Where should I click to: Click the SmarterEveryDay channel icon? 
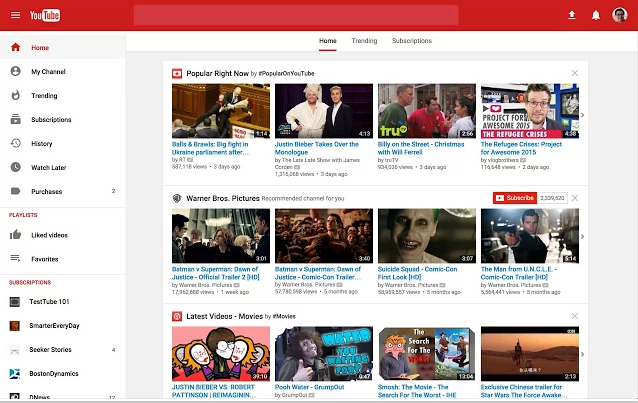point(15,326)
